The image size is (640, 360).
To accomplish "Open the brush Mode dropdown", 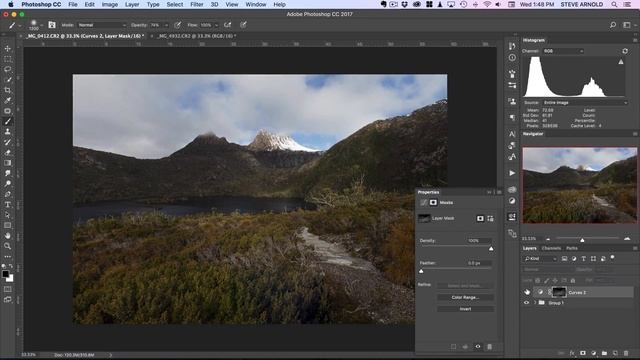I will (x=102, y=25).
